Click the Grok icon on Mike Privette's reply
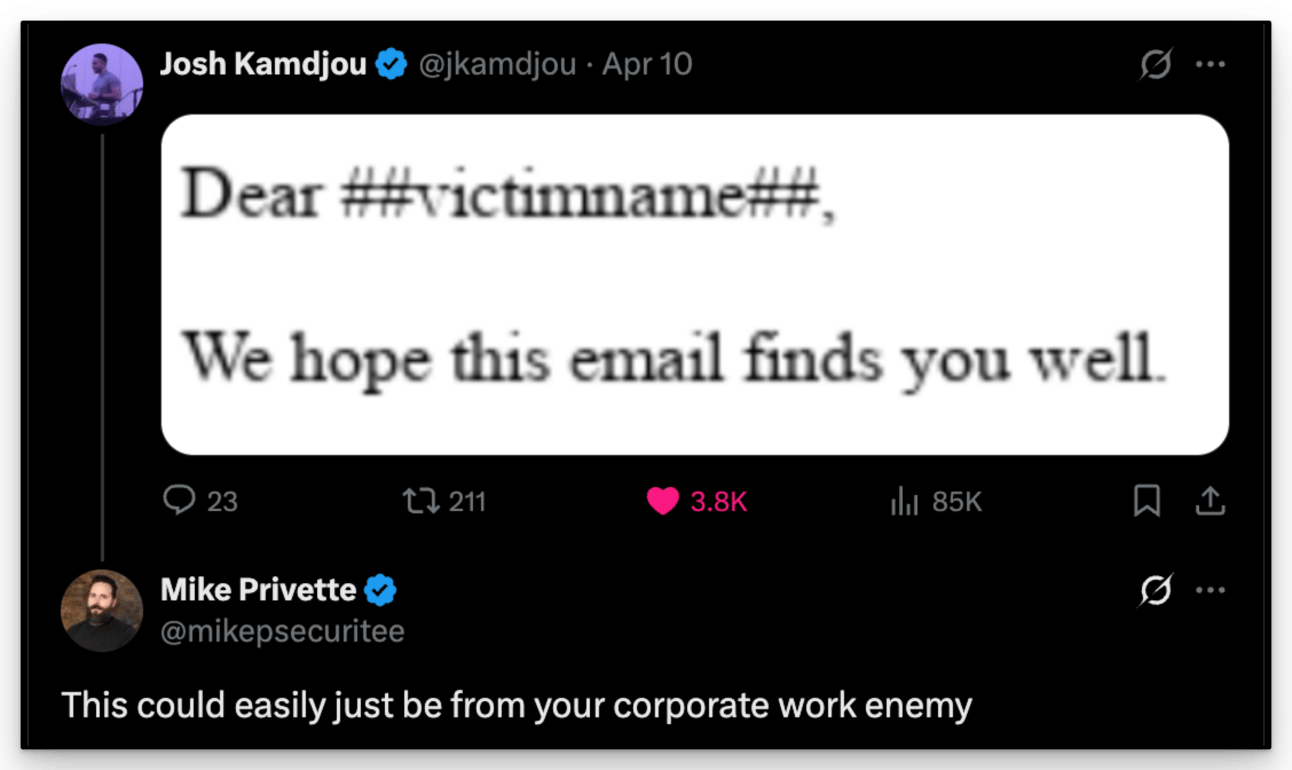 pos(1156,590)
